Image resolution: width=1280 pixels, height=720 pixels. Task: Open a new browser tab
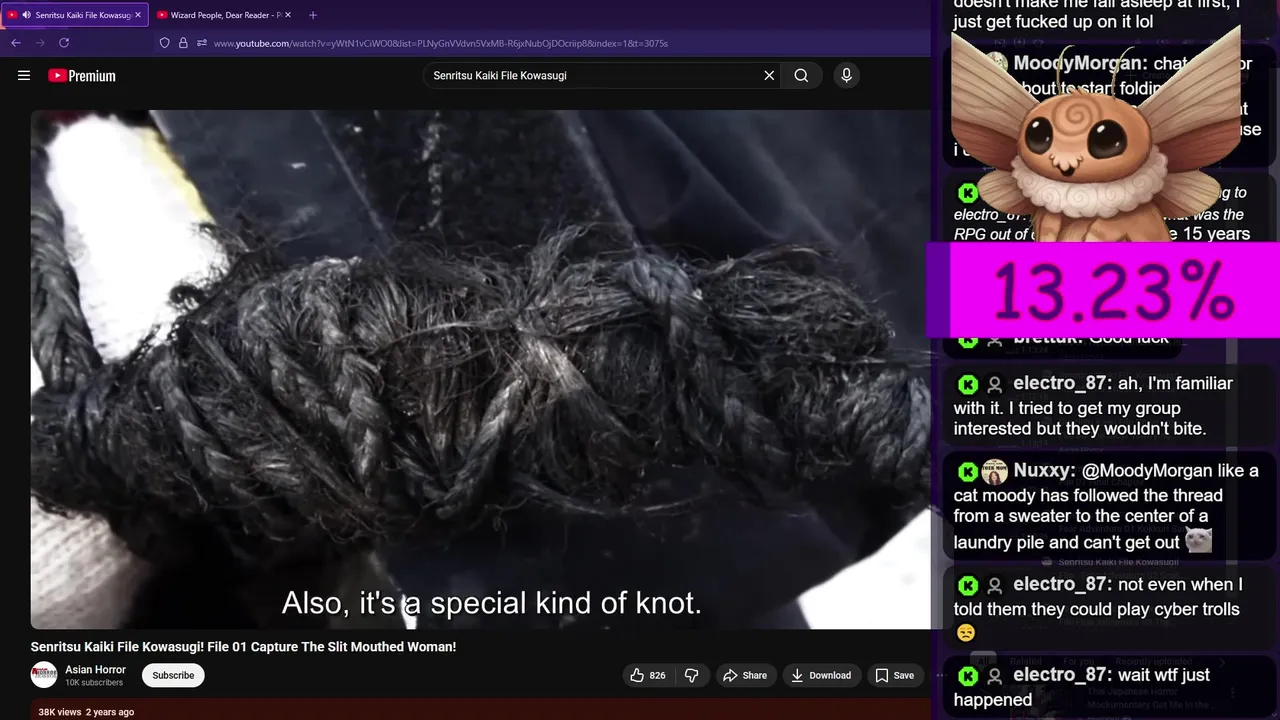point(313,15)
